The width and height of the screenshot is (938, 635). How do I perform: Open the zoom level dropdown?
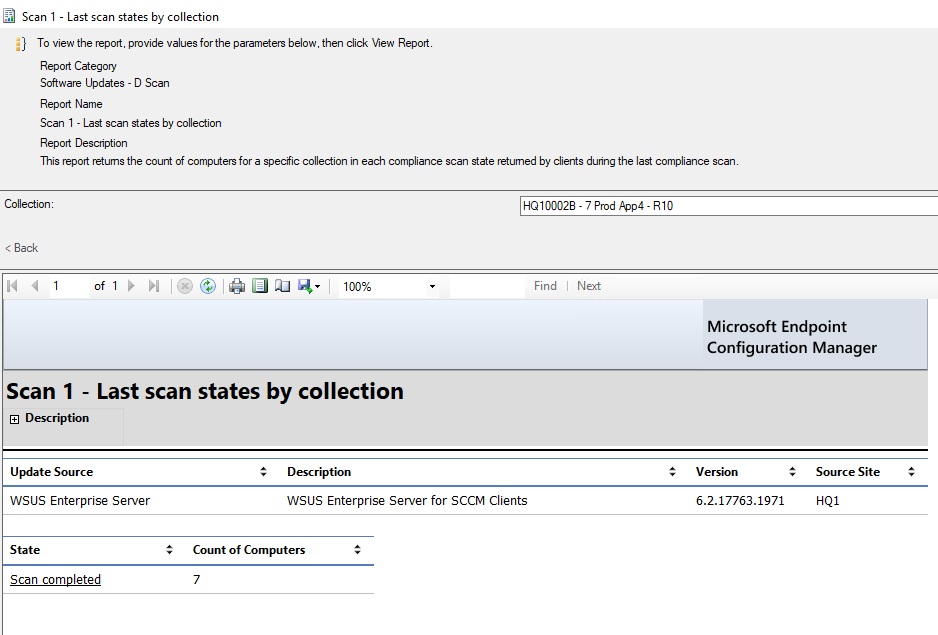(x=431, y=286)
